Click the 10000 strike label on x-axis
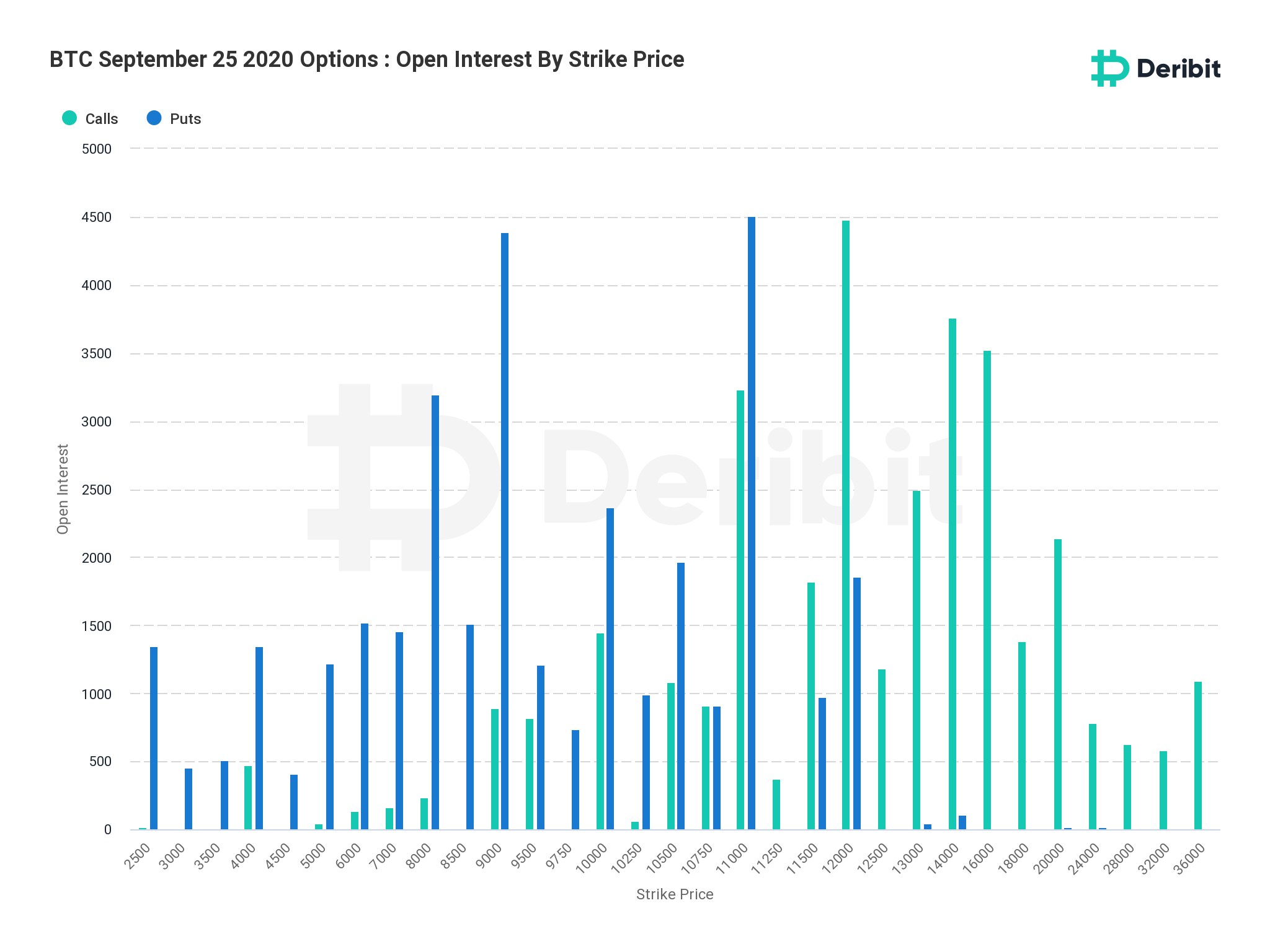The image size is (1270, 952). pyautogui.click(x=592, y=858)
